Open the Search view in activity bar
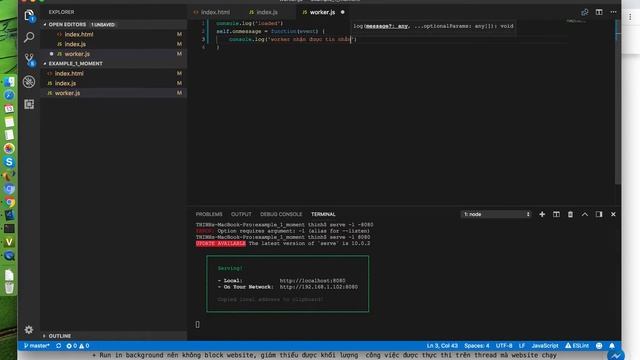Screen dimensions: 640x360 (x=29, y=37)
